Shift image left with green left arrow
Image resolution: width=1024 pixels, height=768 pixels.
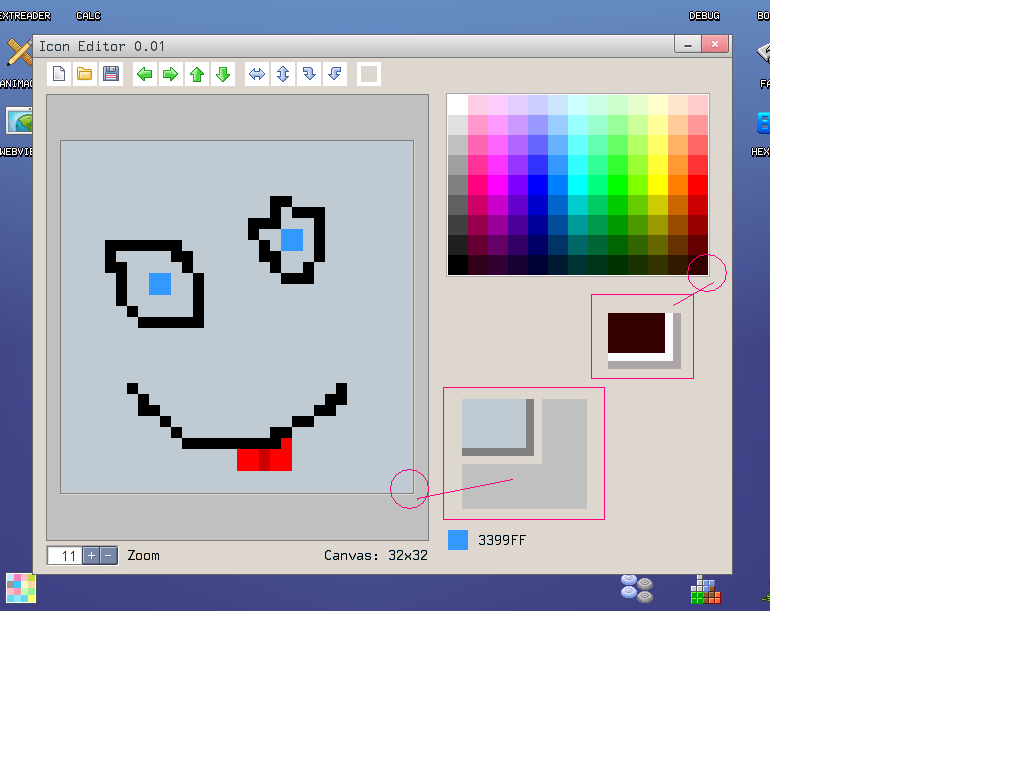tap(145, 74)
